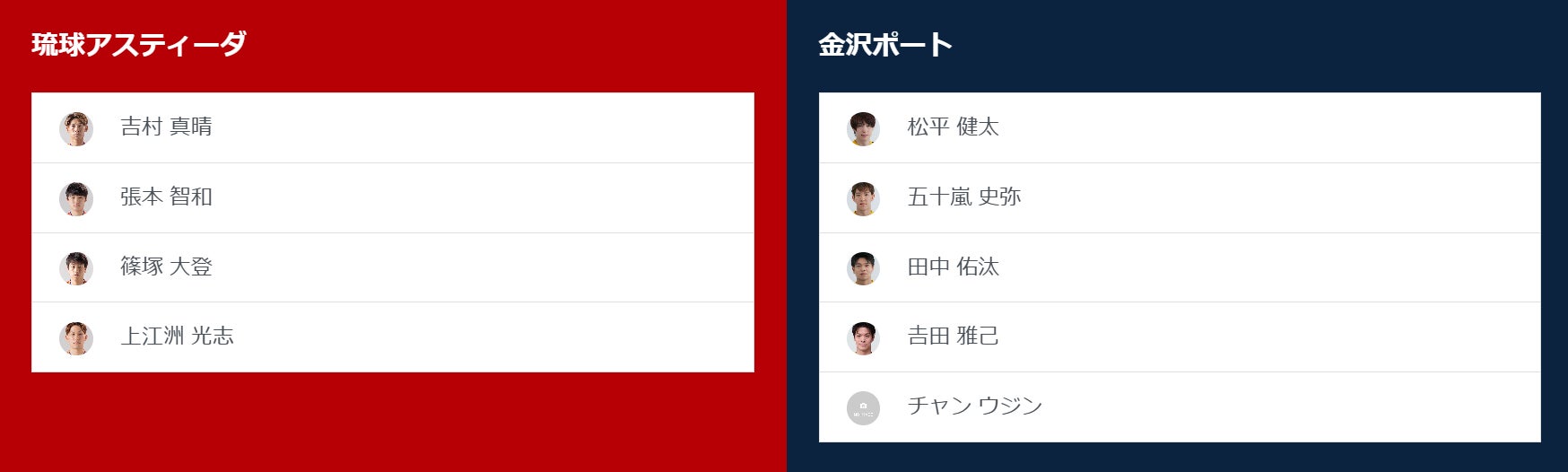The image size is (1568, 472).
Task: Select player name 上江洲 光志
Action: pos(177,336)
